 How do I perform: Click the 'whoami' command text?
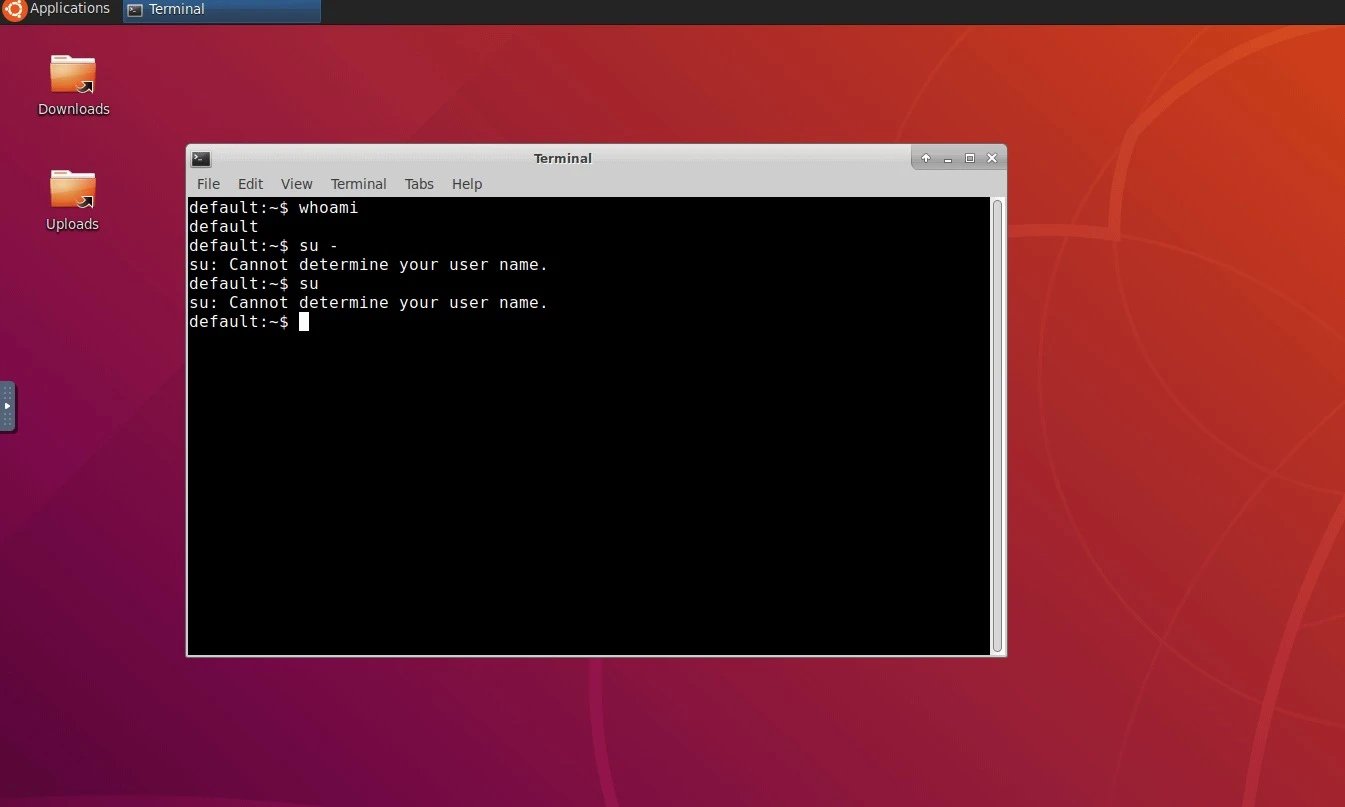pos(328,208)
